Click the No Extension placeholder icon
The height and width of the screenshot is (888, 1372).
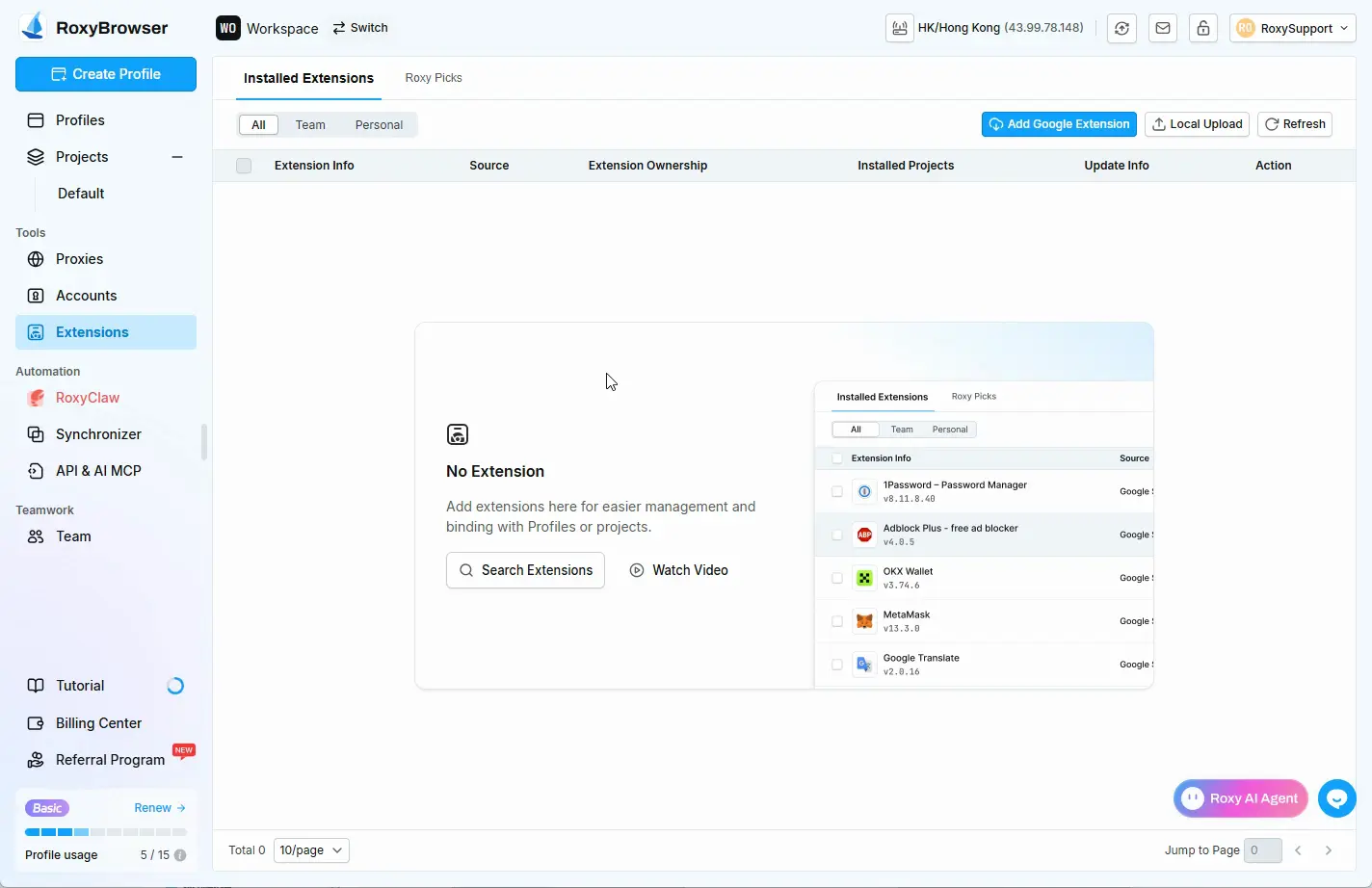click(x=458, y=434)
